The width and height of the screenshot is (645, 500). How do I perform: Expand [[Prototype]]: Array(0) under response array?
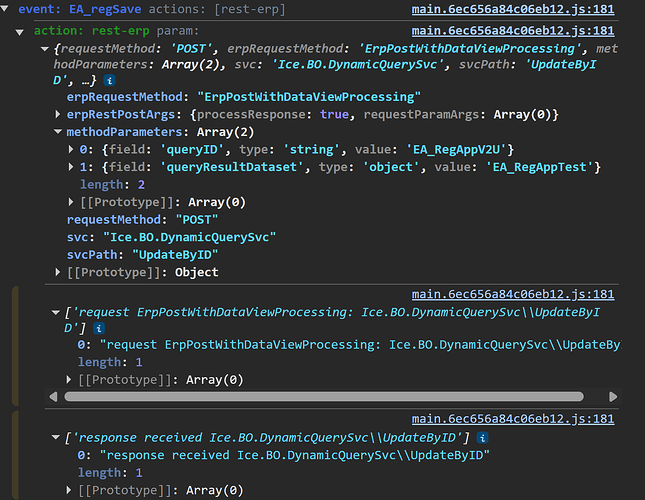point(70,490)
